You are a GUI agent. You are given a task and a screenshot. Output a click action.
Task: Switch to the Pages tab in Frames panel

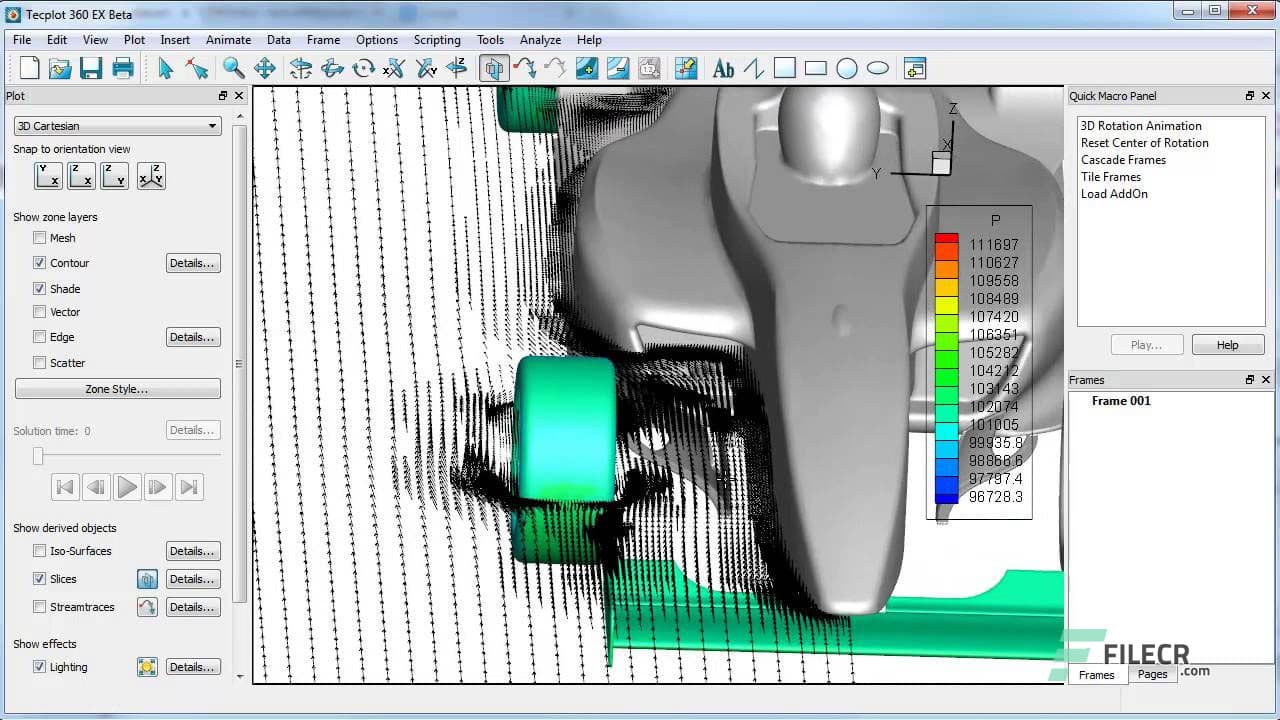click(1152, 675)
